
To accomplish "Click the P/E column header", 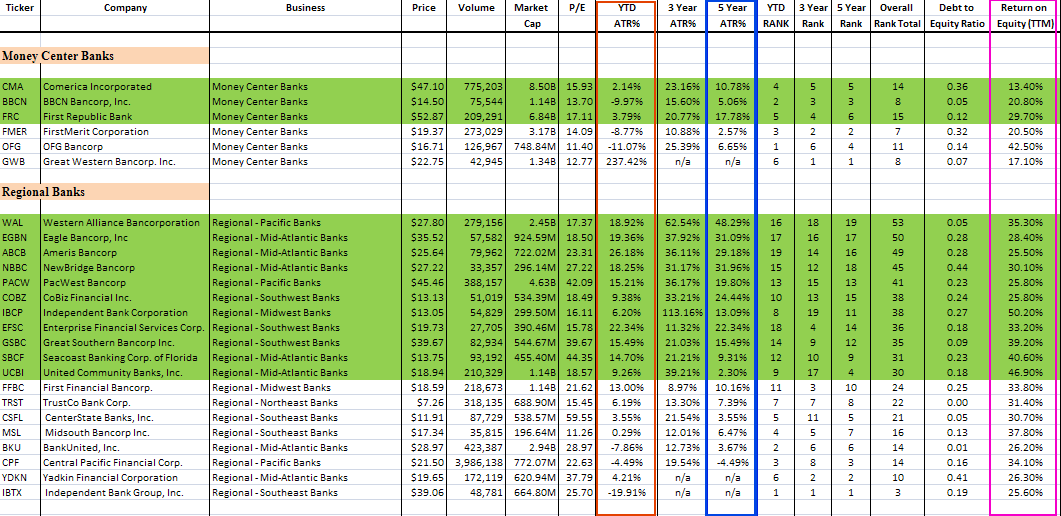I will [577, 8].
